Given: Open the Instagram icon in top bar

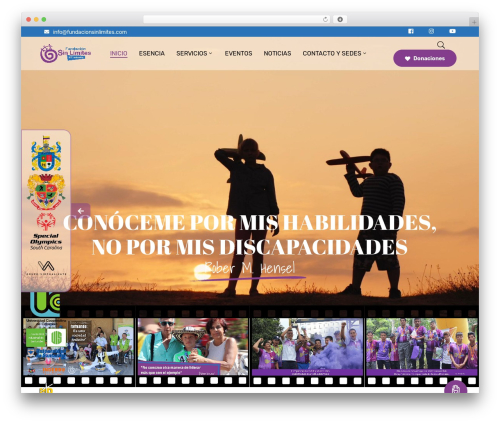Looking at the screenshot, I should tap(431, 31).
